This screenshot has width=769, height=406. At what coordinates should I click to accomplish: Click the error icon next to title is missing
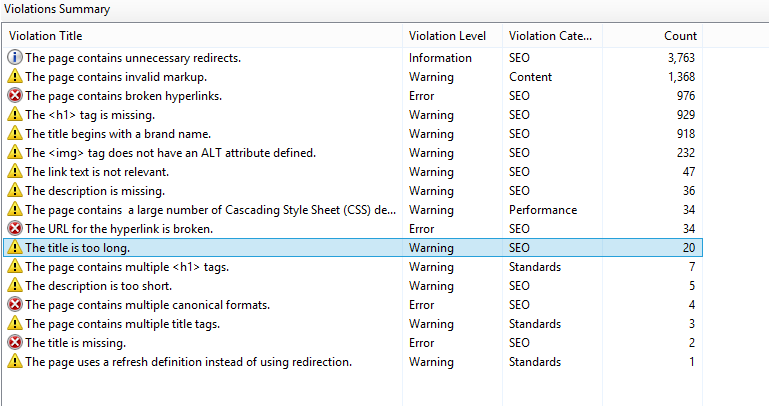coord(15,343)
